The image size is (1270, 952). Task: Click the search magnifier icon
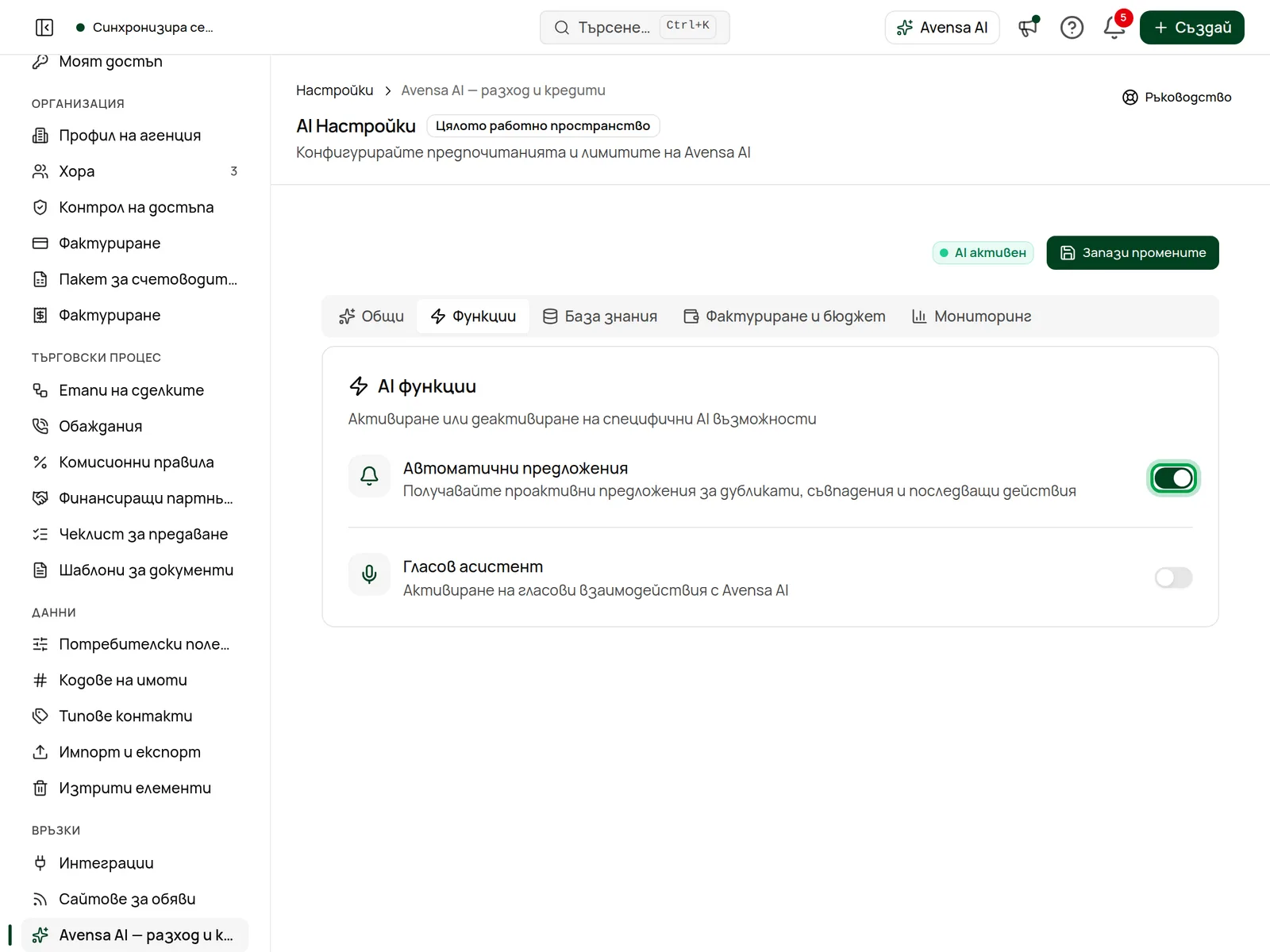tap(562, 28)
